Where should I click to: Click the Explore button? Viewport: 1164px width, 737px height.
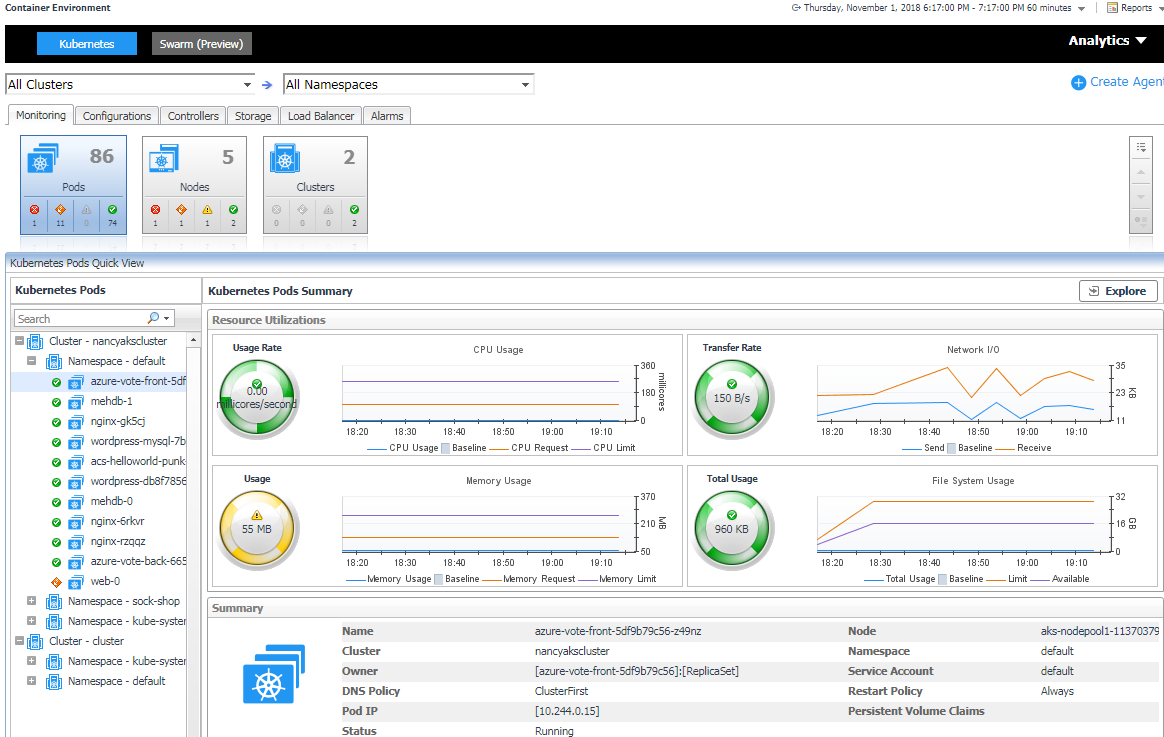pos(1118,291)
